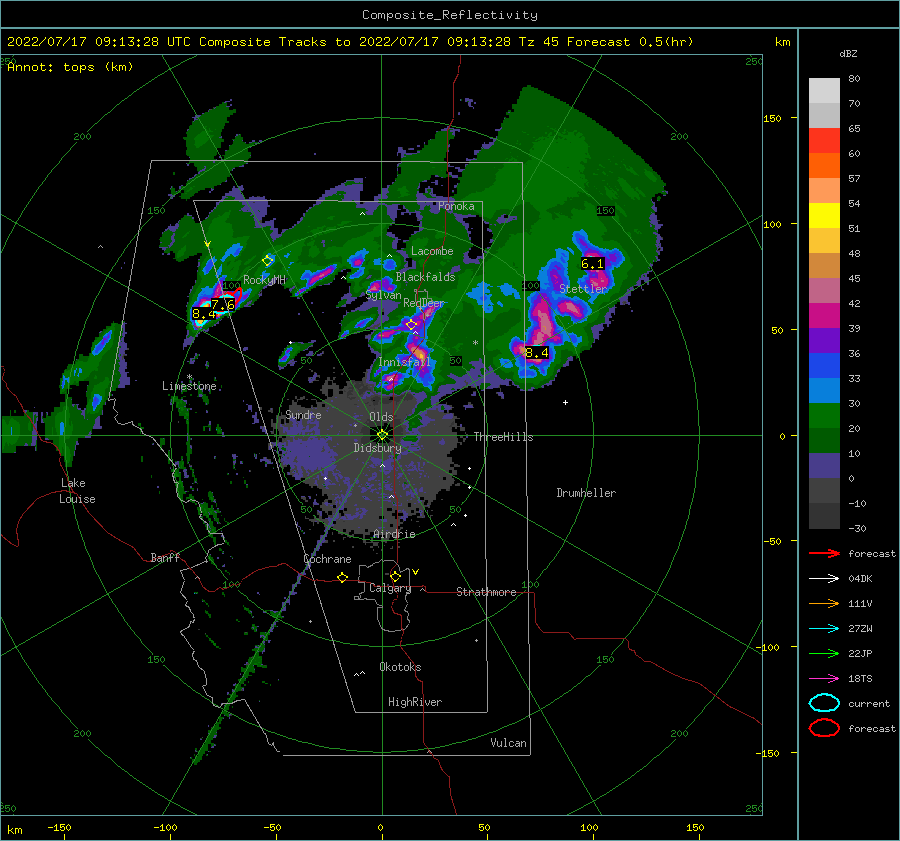
Task: Select the yellow diamond marker near RockyMH
Action: pyautogui.click(x=267, y=261)
